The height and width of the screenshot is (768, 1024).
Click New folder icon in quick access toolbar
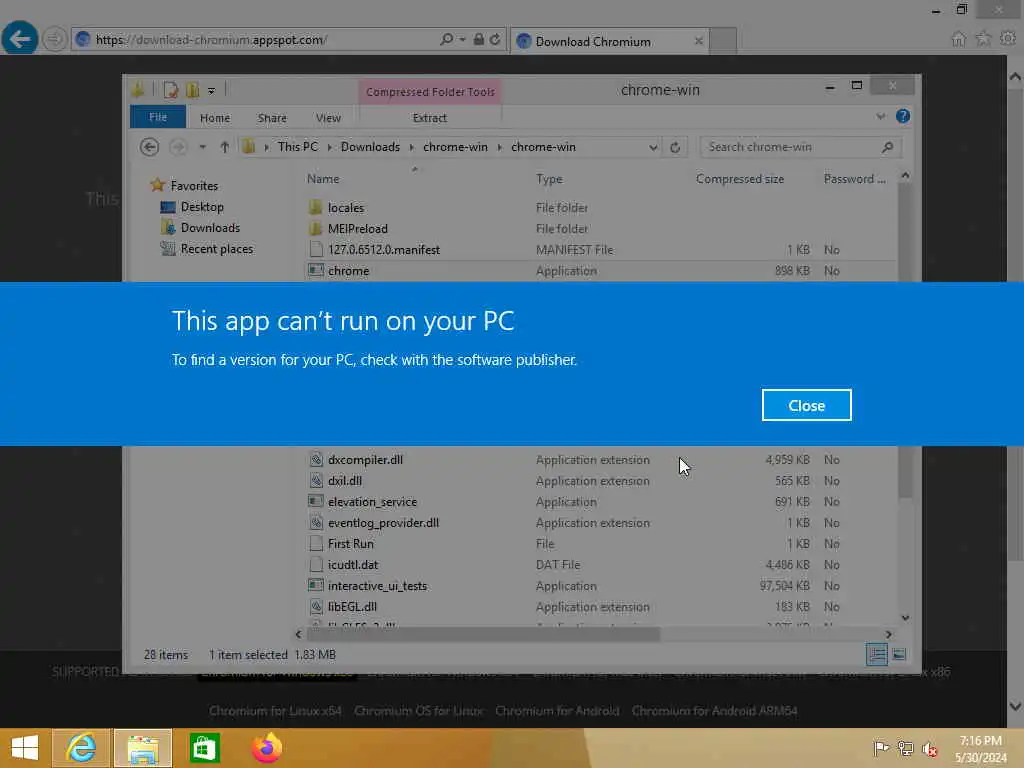pyautogui.click(x=193, y=90)
